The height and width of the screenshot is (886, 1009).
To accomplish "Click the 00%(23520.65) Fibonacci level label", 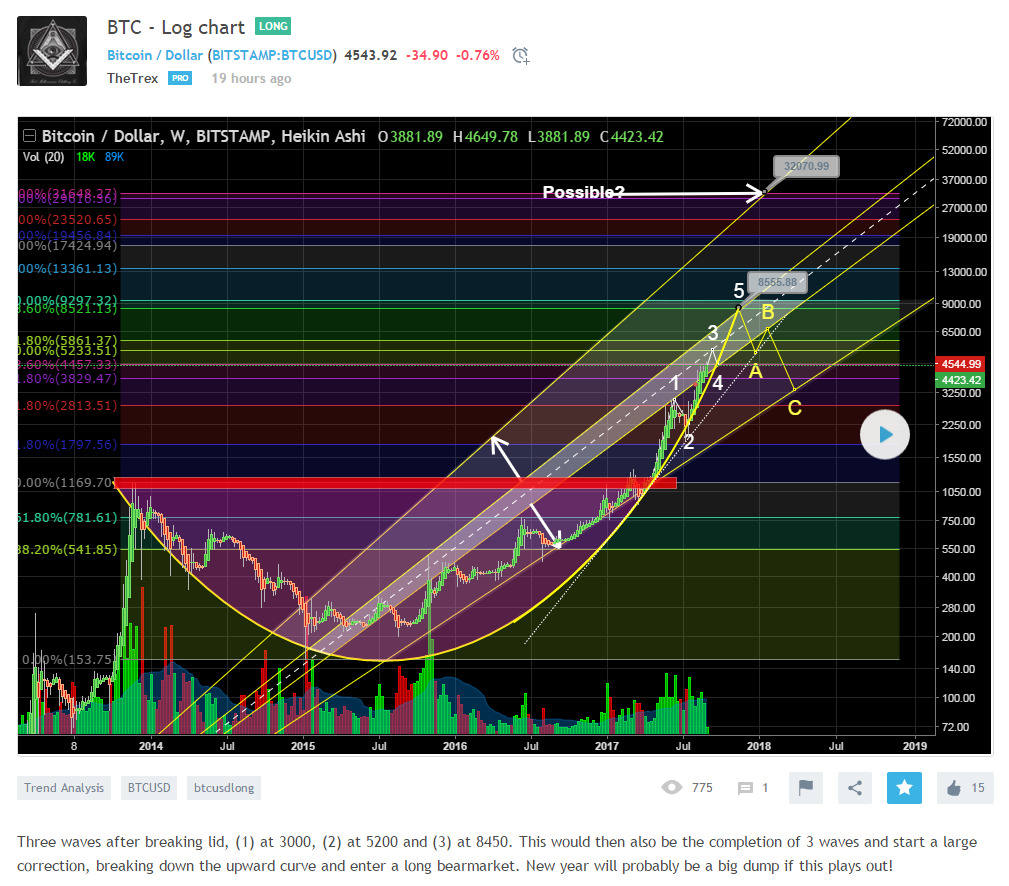I will coord(68,219).
